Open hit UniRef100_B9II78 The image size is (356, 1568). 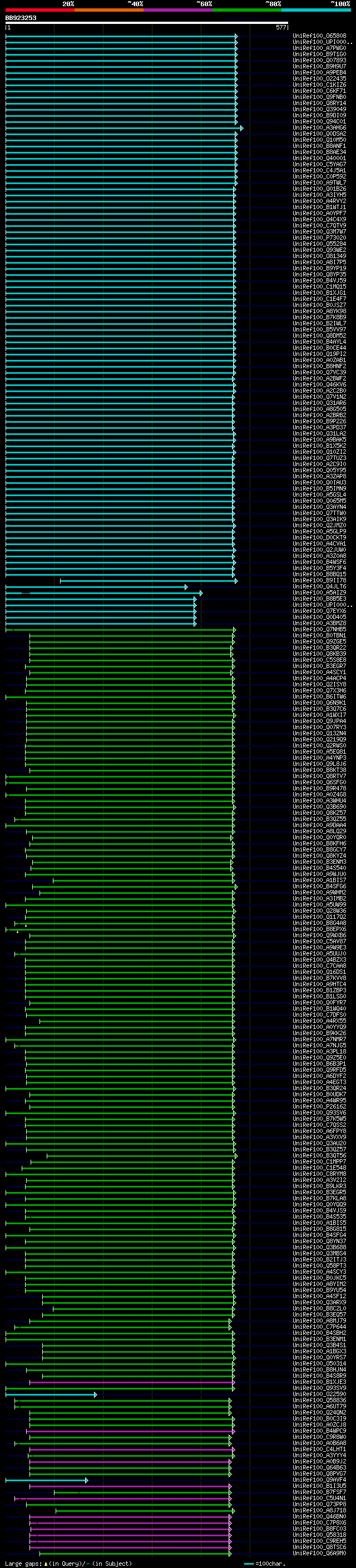coord(319,581)
